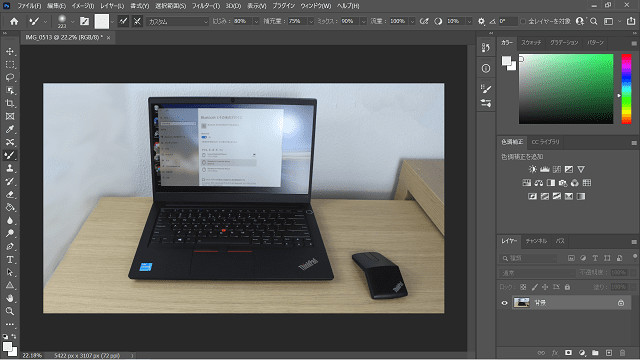Click the search icon in options bar
The width and height of the screenshot is (640, 360).
[594, 21]
